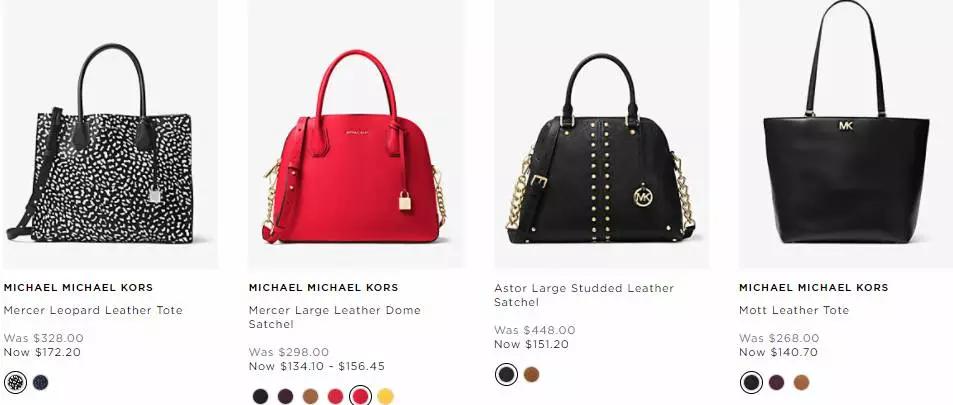Image resolution: width=953 pixels, height=405 pixels.
Task: Select the leopard print swatch for the Mercer Tote
Action: click(x=15, y=382)
